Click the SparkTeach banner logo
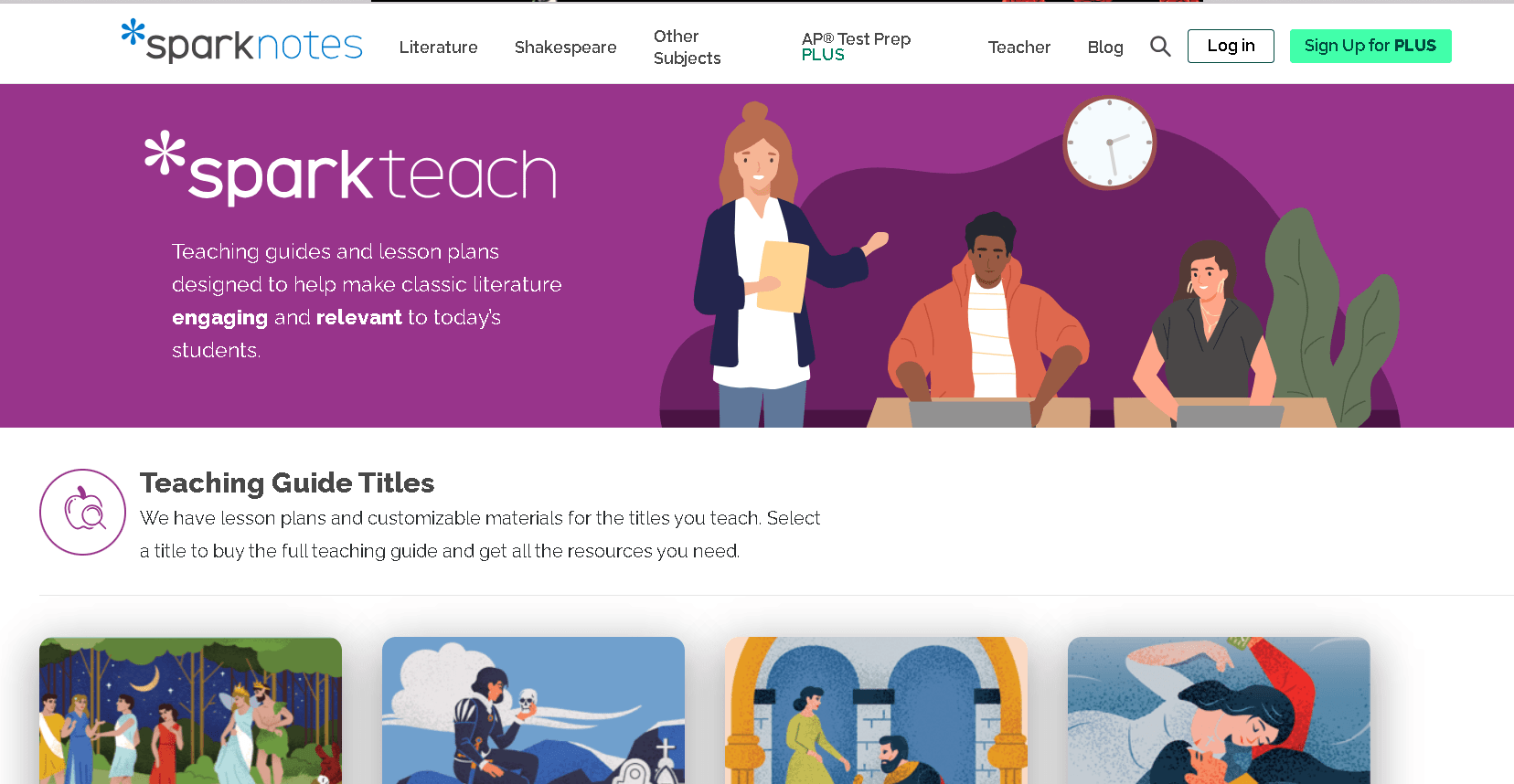Image resolution: width=1514 pixels, height=784 pixels. [x=351, y=168]
